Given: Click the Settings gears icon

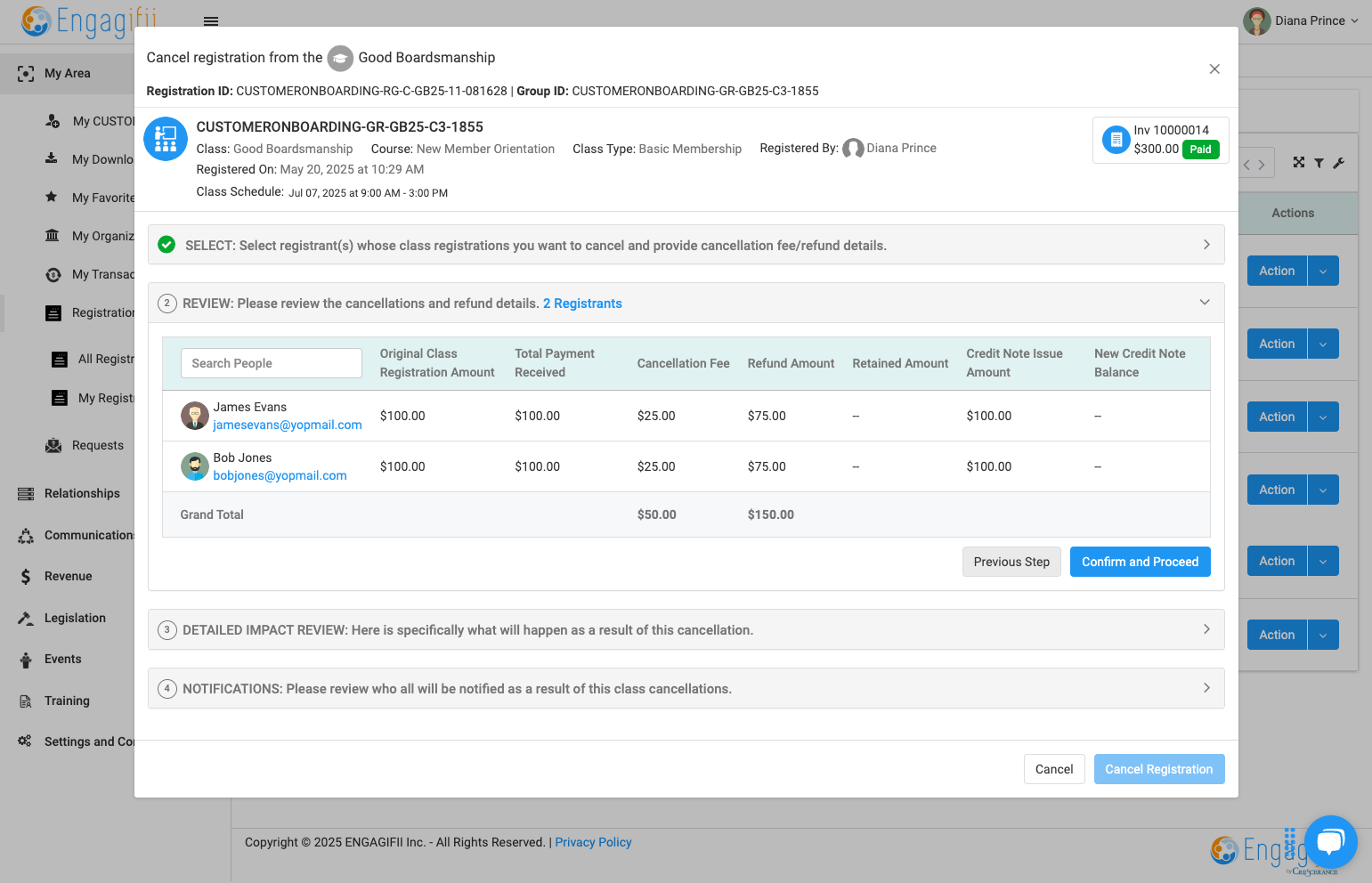Looking at the screenshot, I should [25, 741].
